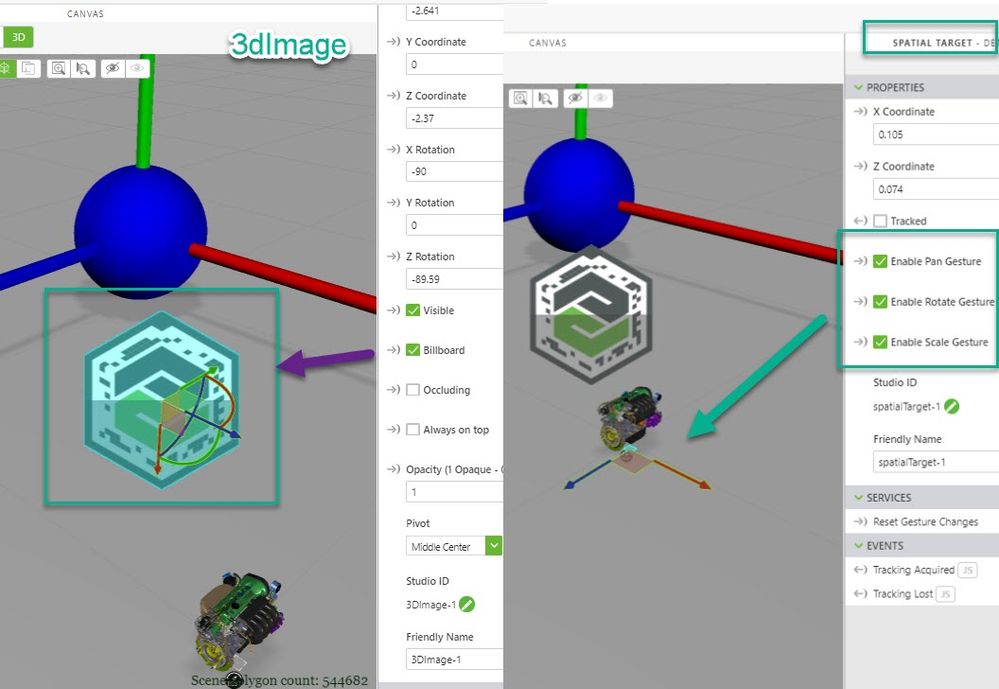Click the mate mode icon beside cube

coord(29,68)
